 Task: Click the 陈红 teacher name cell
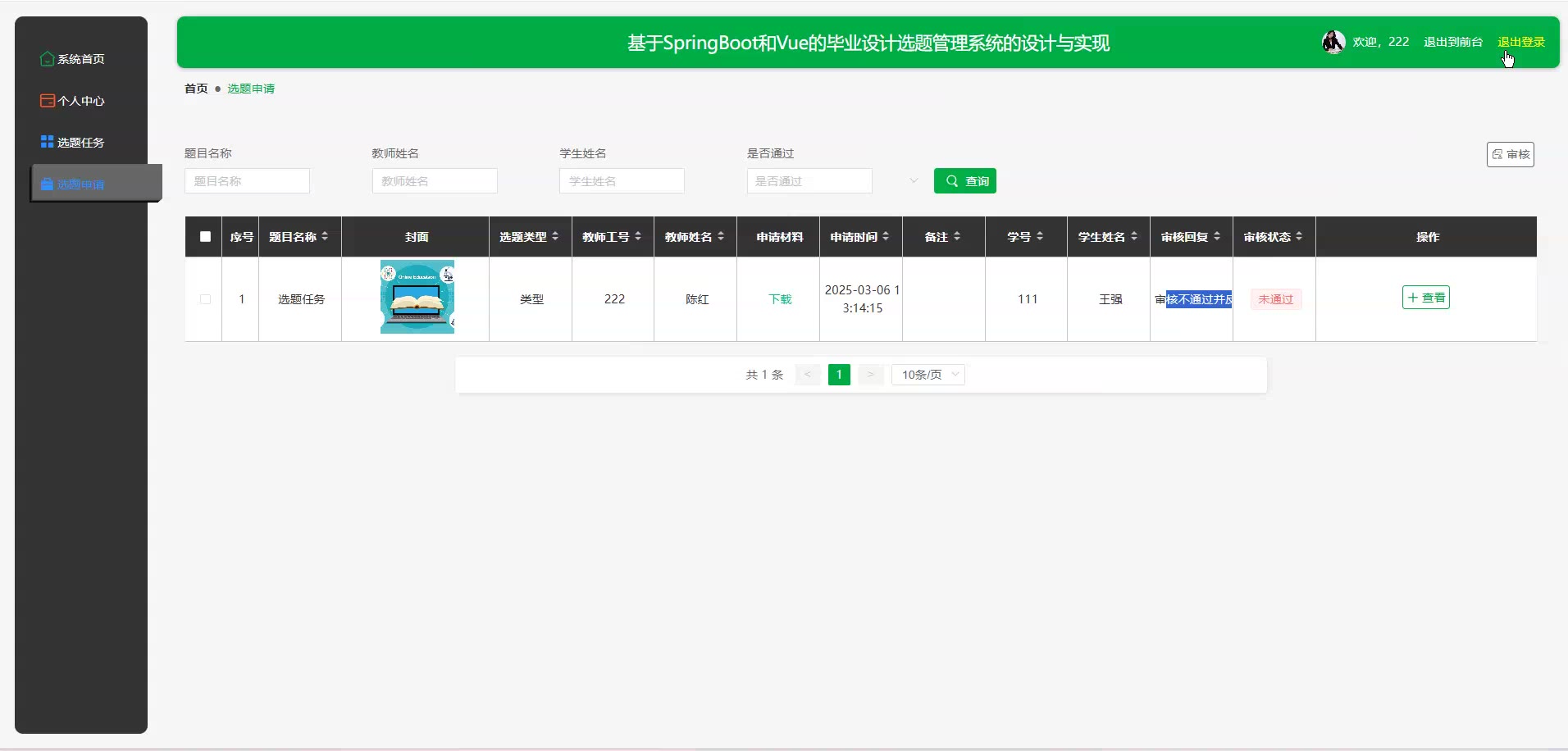pos(697,299)
